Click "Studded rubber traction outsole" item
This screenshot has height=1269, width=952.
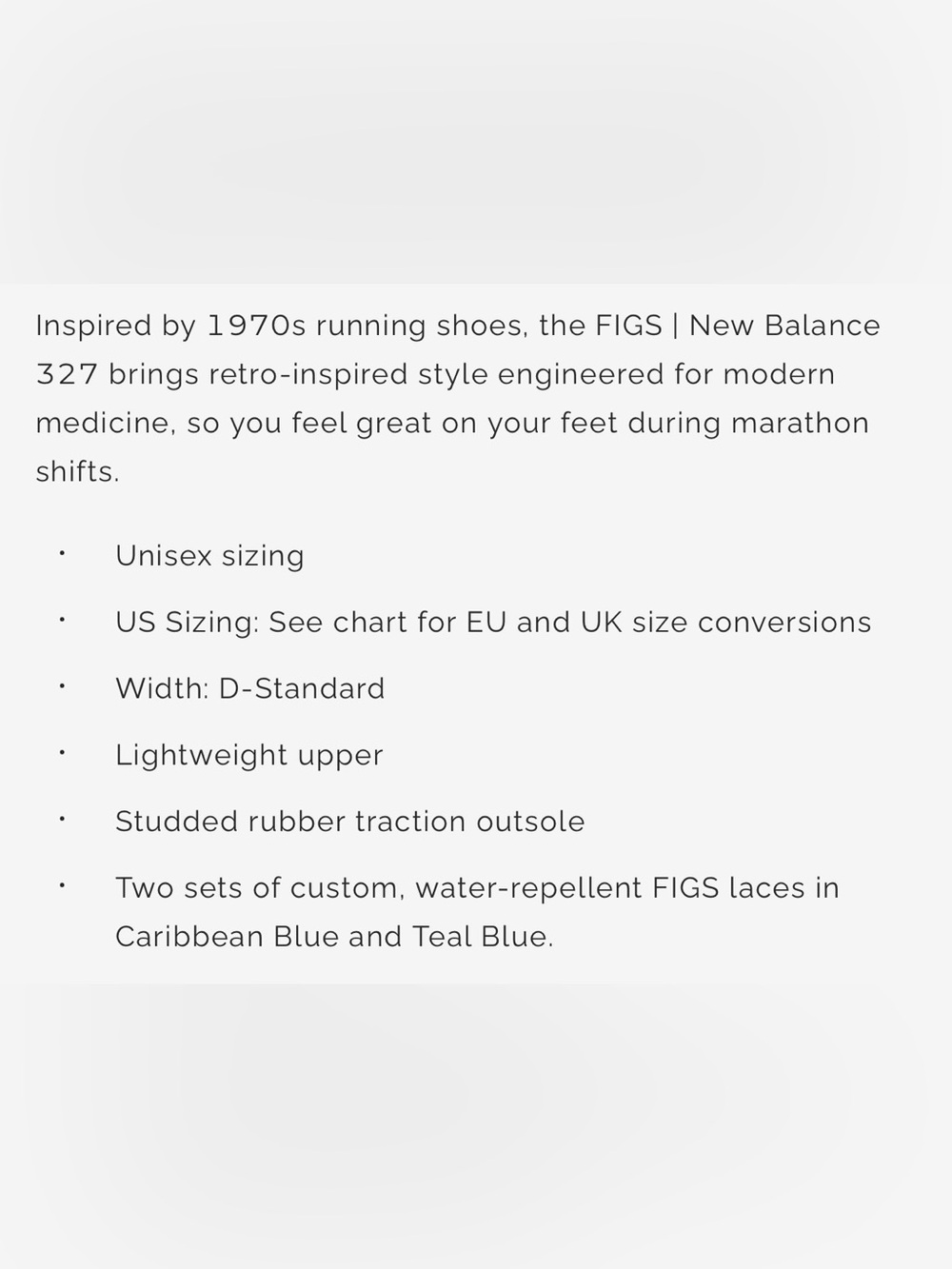point(350,822)
